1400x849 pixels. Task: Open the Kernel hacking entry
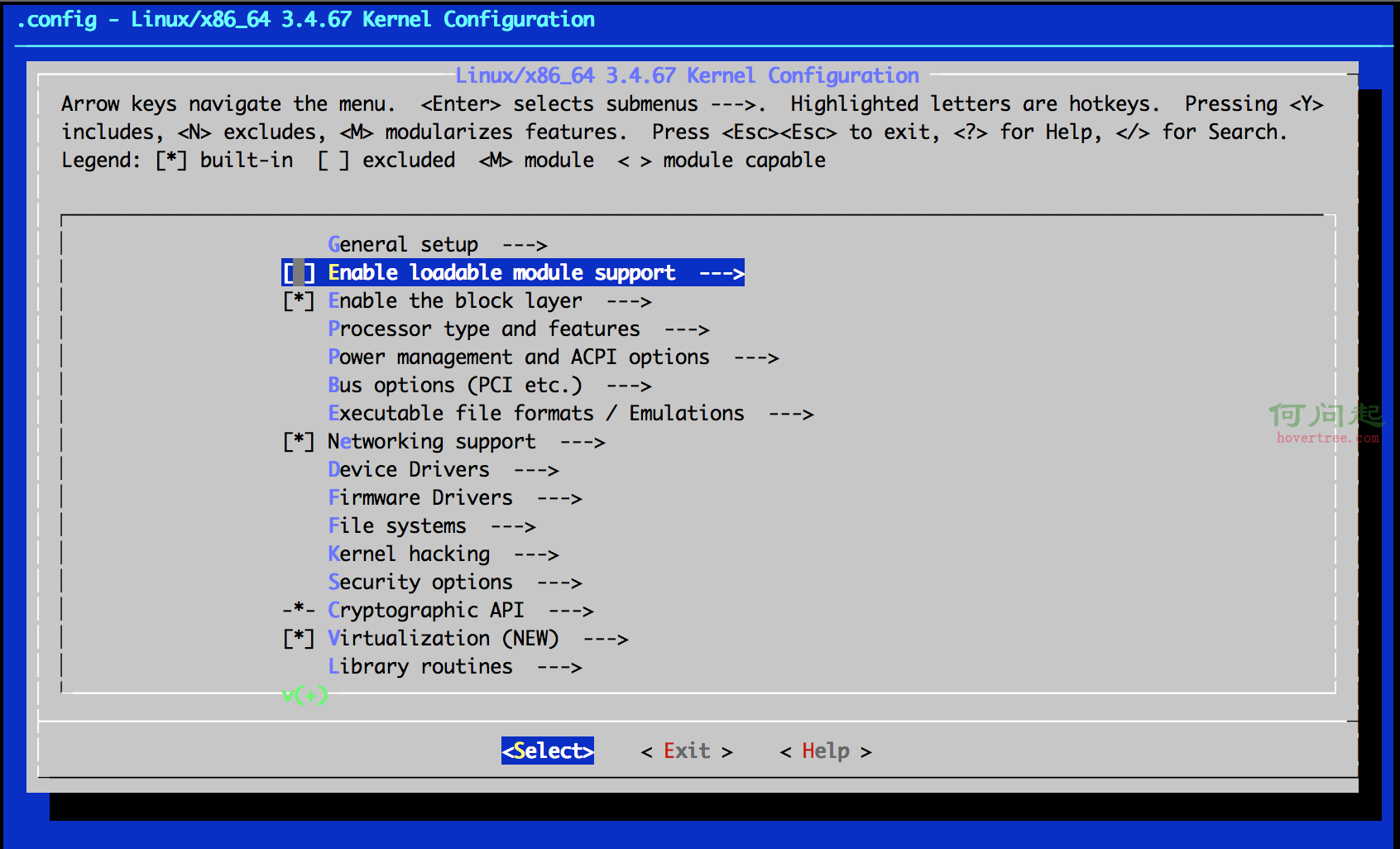click(409, 554)
